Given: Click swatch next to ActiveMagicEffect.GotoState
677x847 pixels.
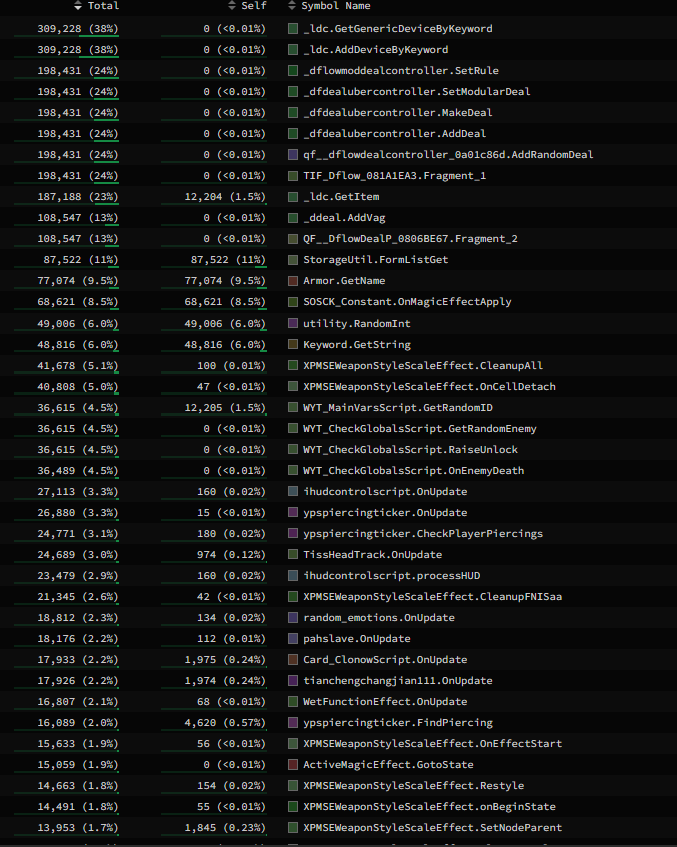Looking at the screenshot, I should click(x=293, y=765).
